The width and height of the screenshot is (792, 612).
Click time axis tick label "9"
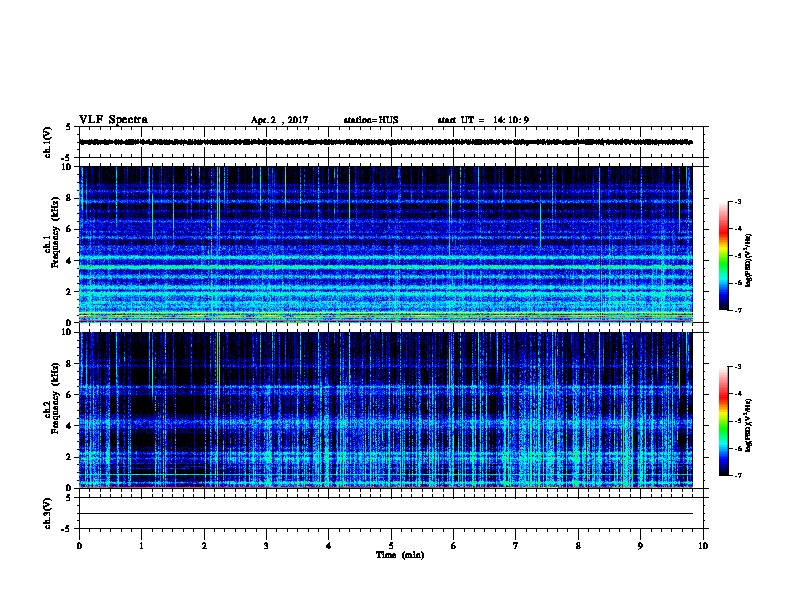[x=640, y=546]
